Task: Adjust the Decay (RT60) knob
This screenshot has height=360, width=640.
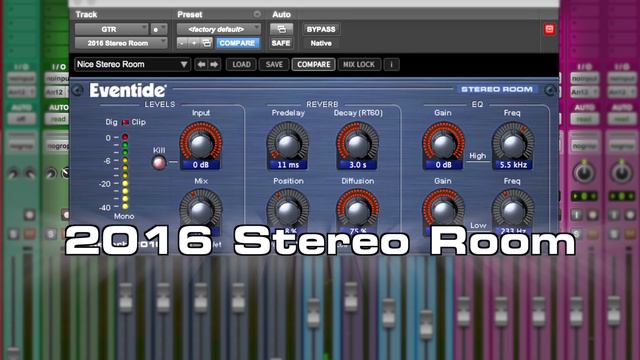Action: [x=358, y=143]
